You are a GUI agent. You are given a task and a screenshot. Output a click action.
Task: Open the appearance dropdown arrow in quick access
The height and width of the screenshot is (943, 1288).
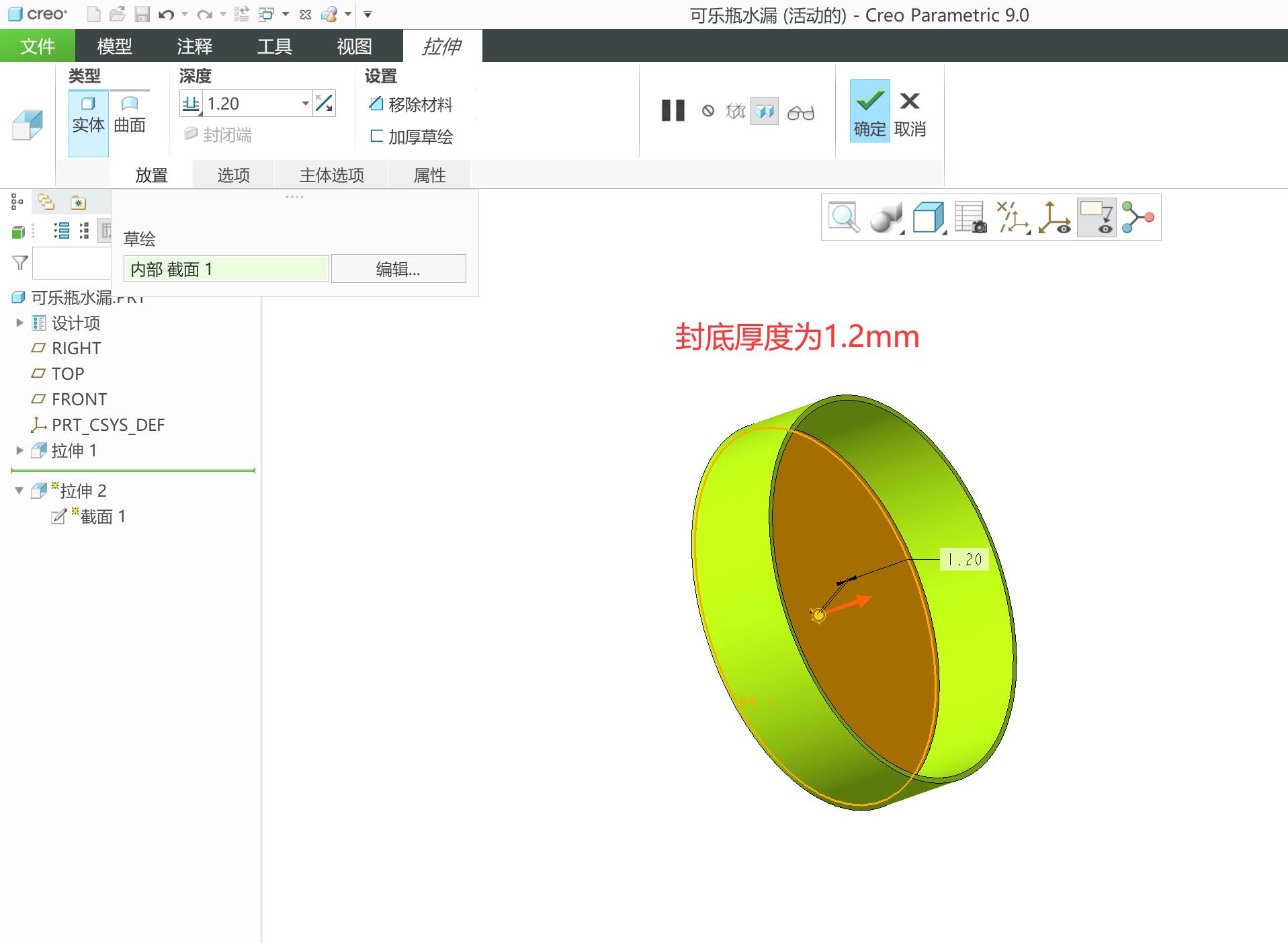[348, 14]
